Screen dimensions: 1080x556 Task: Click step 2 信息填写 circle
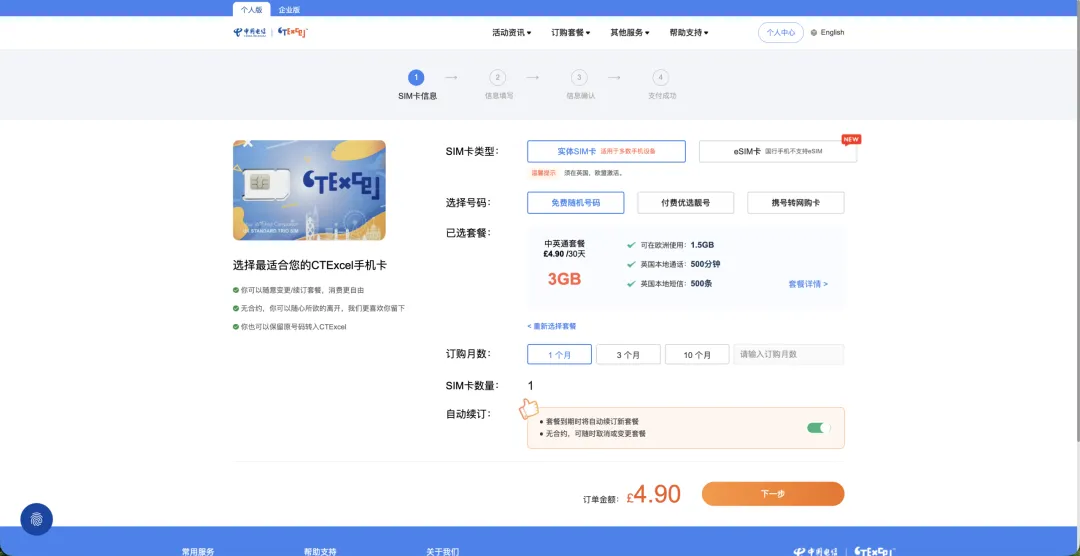coord(497,78)
